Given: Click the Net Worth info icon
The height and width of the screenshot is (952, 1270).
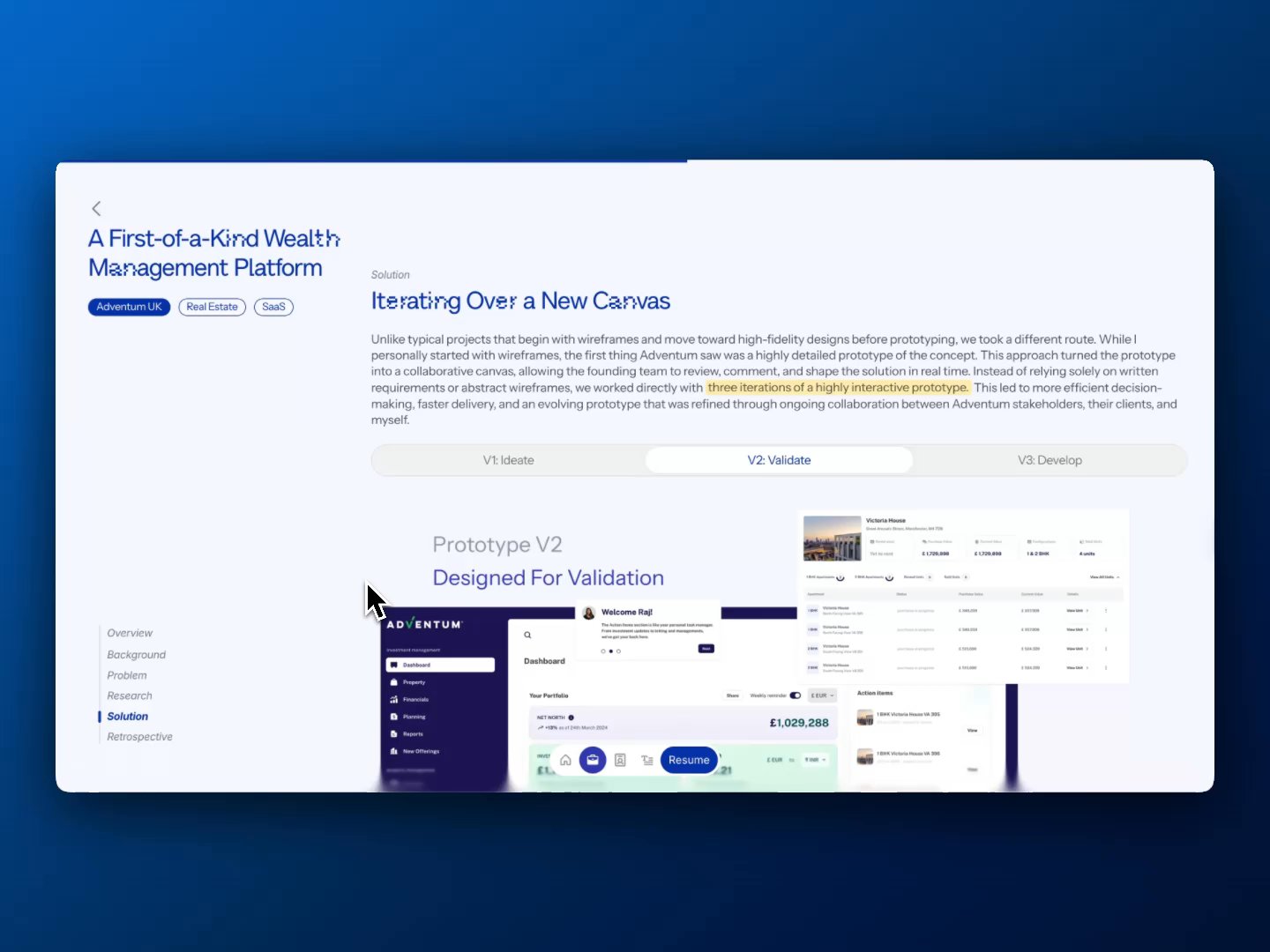Looking at the screenshot, I should pos(571,718).
